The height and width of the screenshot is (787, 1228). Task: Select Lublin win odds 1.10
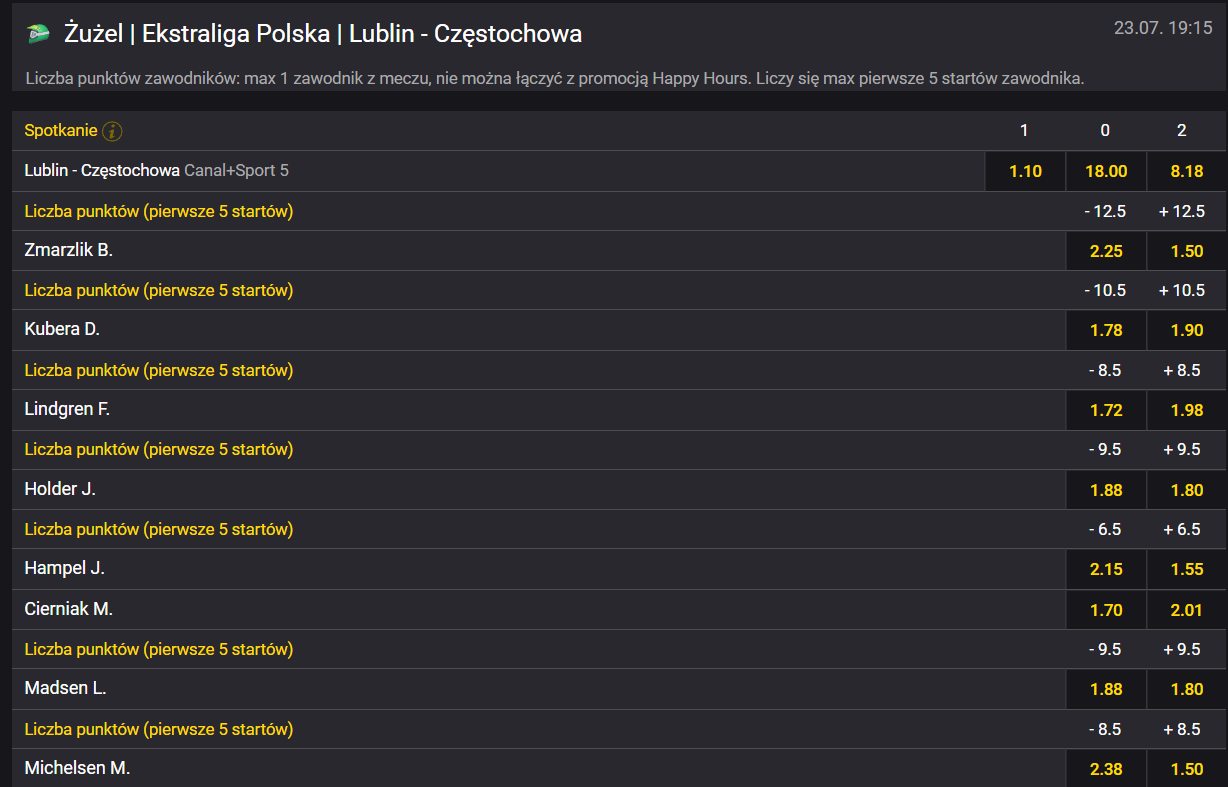[x=1025, y=171]
